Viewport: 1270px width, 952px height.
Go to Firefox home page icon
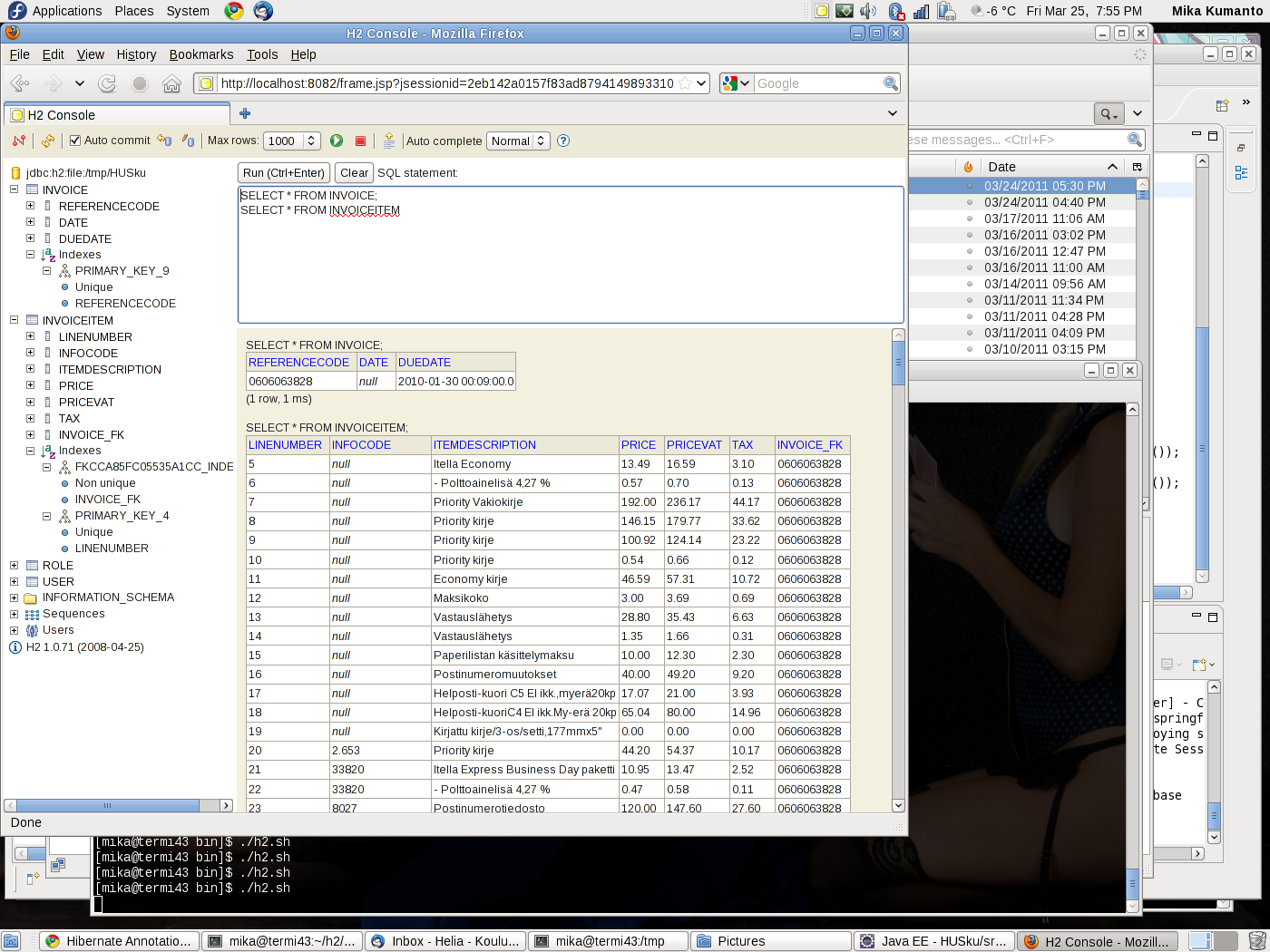(171, 83)
